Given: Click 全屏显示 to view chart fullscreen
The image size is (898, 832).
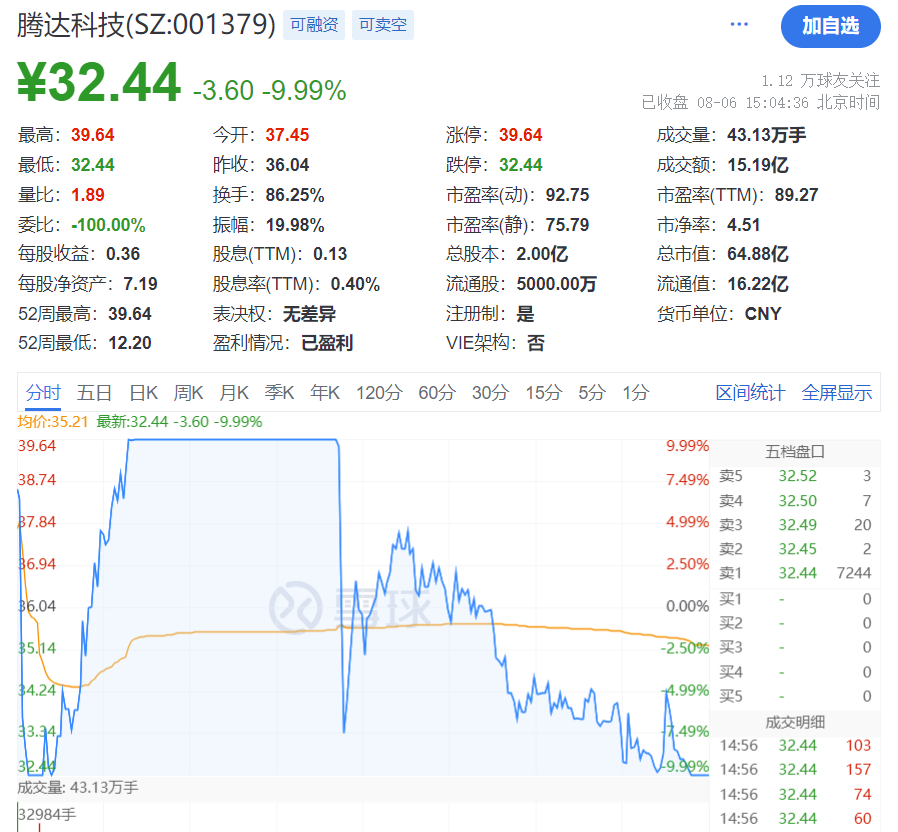Looking at the screenshot, I should 836,393.
